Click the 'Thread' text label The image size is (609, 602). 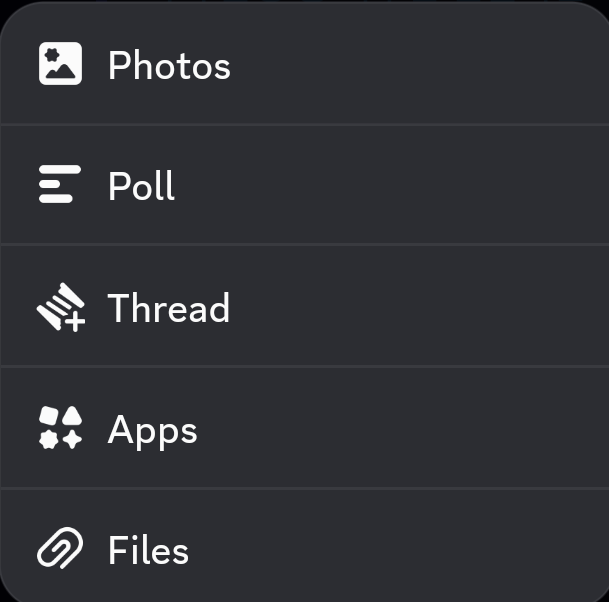(169, 308)
